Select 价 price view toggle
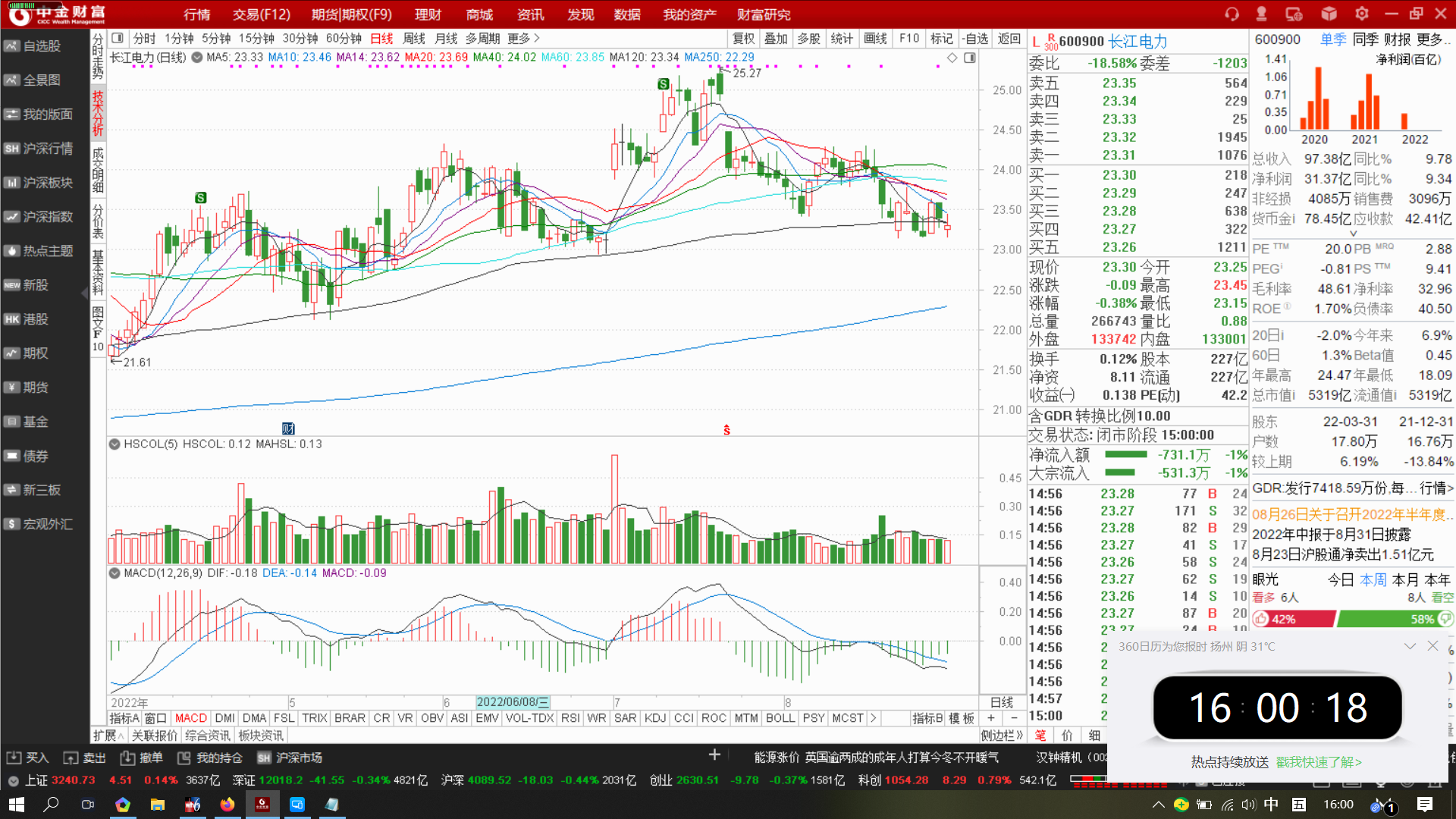Image resolution: width=1456 pixels, height=819 pixels. tap(1067, 736)
